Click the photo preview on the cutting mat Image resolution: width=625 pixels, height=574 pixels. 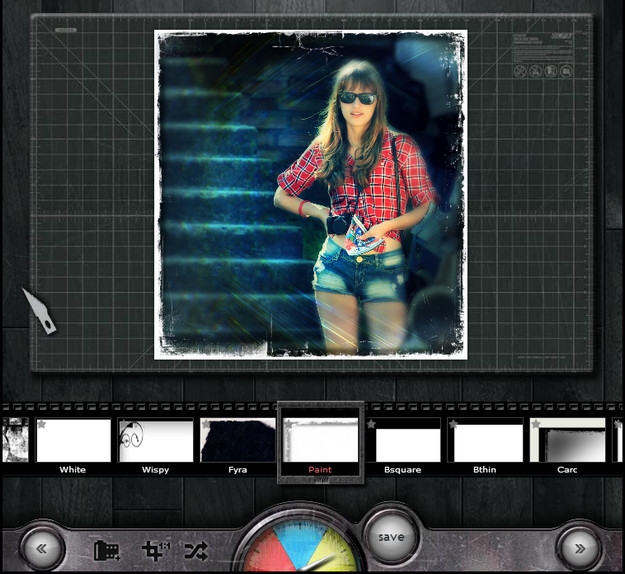(x=311, y=195)
